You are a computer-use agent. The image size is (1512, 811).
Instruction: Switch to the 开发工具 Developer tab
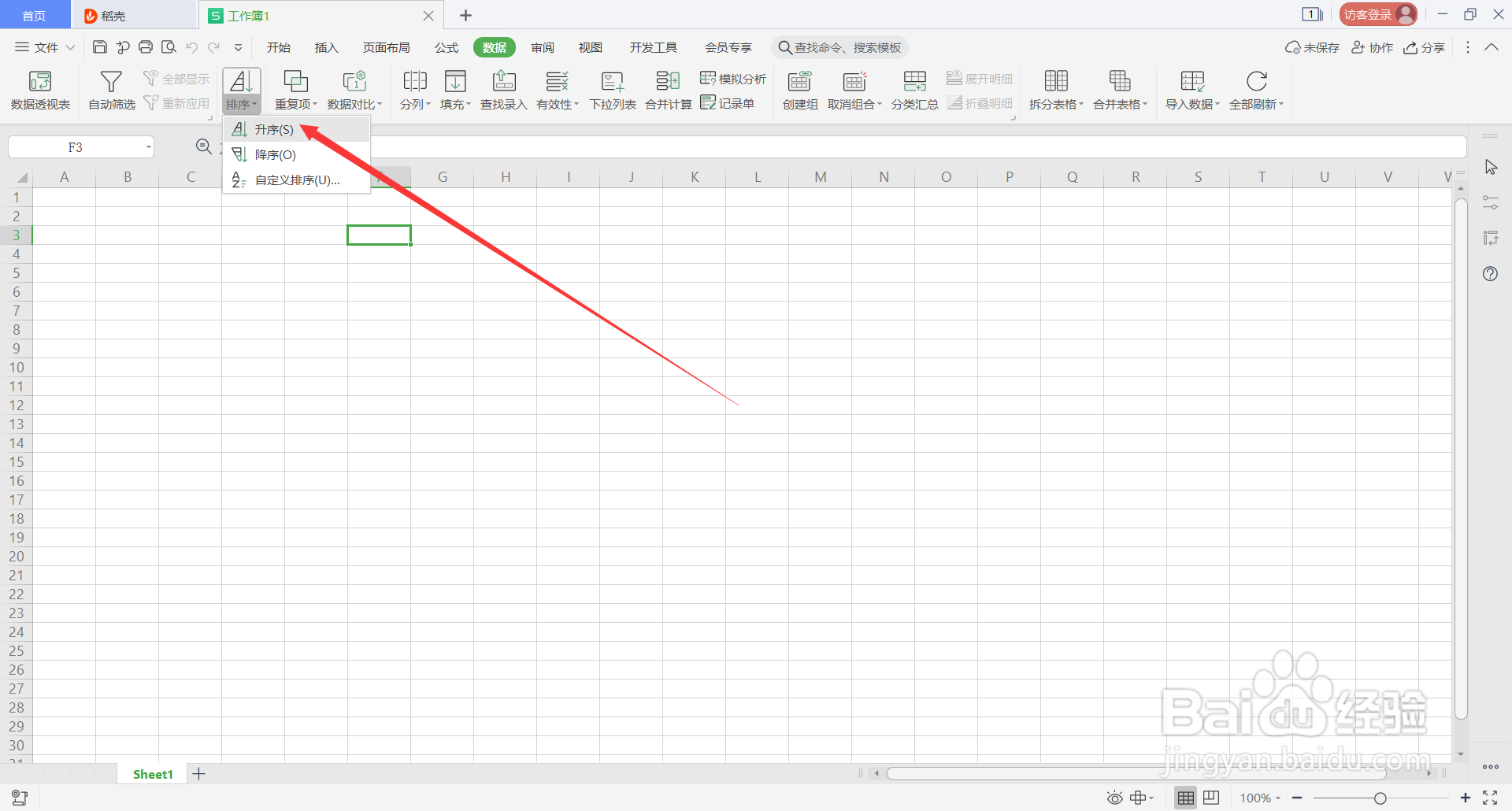653,47
